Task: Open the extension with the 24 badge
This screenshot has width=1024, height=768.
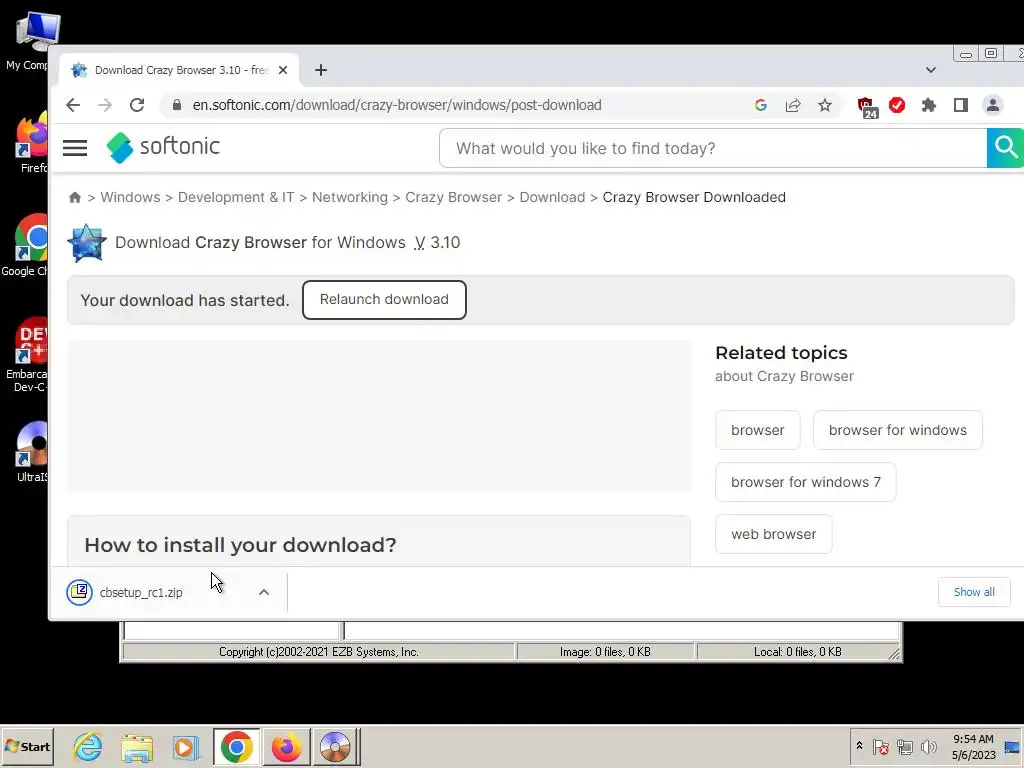Action: pos(867,106)
